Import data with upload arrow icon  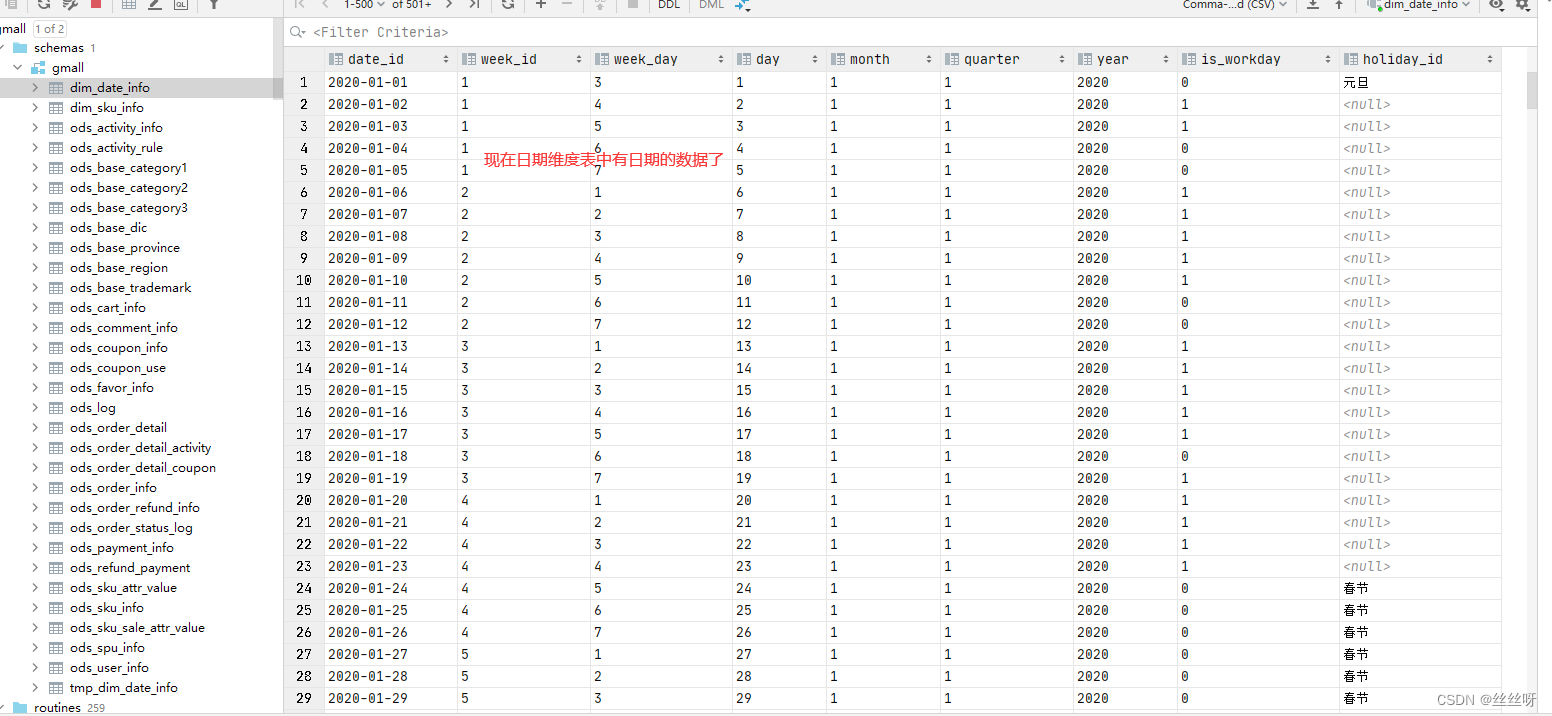coord(1339,5)
